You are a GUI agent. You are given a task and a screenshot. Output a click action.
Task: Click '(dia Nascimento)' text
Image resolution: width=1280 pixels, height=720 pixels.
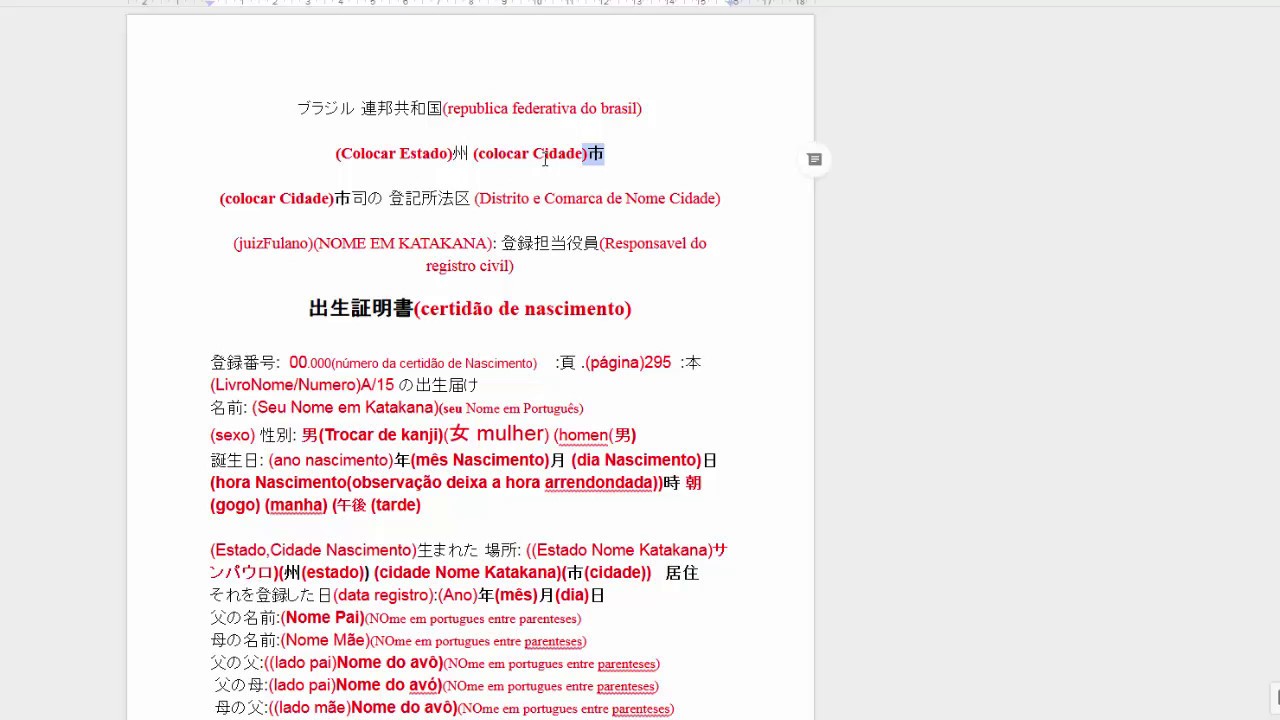[637, 460]
